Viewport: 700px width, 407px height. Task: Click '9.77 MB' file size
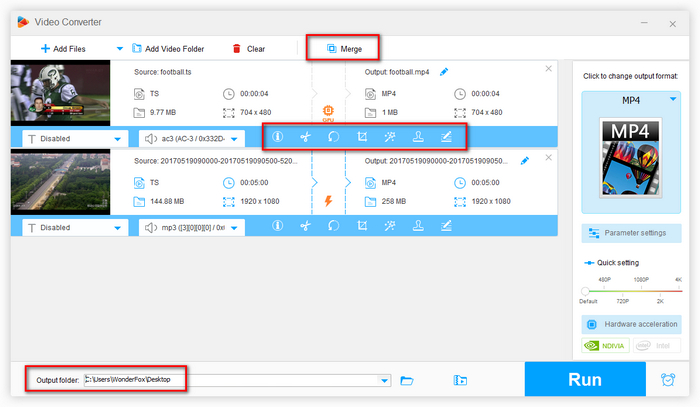coord(163,112)
